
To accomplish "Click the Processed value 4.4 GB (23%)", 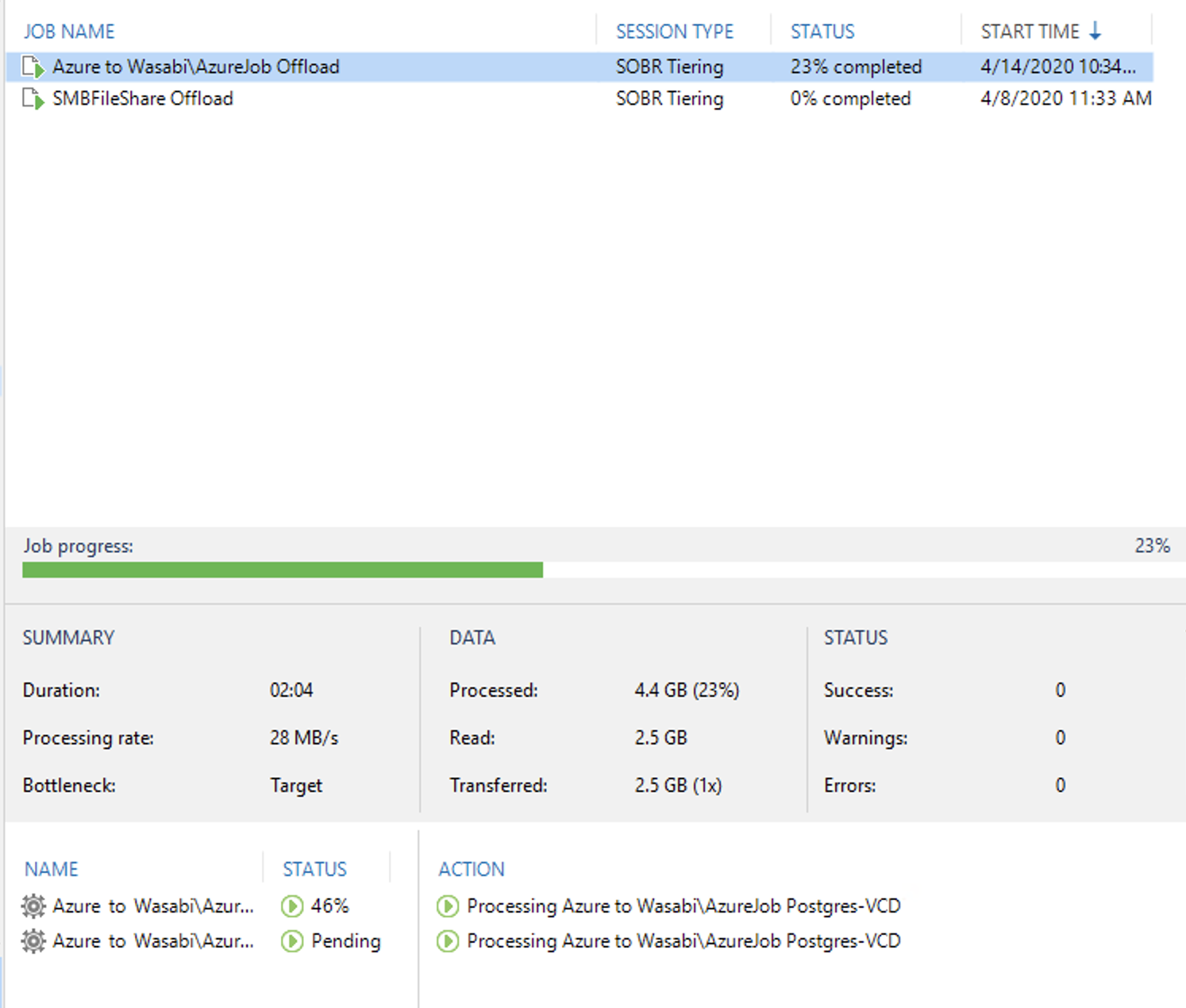I will 687,691.
